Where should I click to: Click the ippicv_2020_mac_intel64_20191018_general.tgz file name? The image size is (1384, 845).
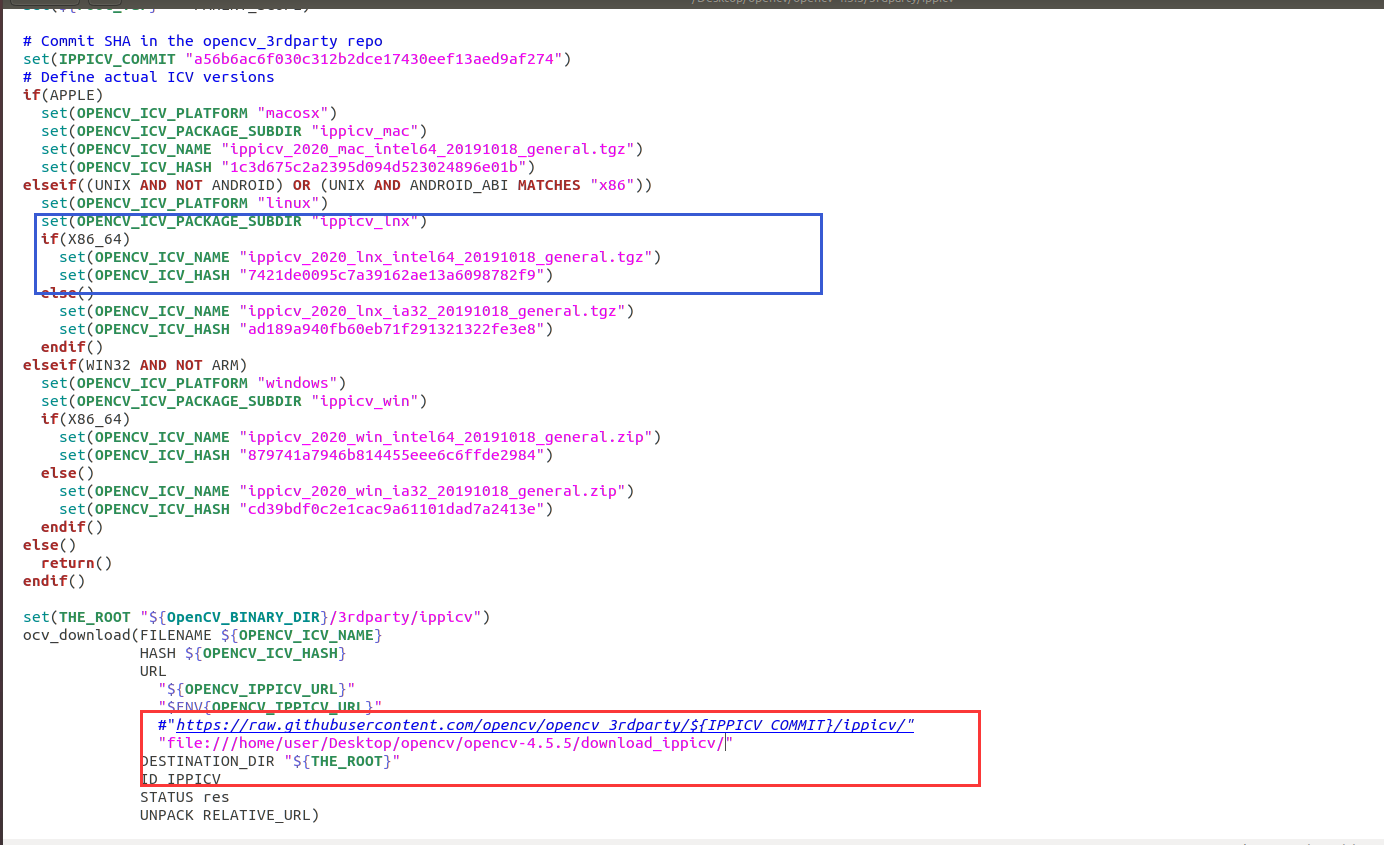(428, 149)
